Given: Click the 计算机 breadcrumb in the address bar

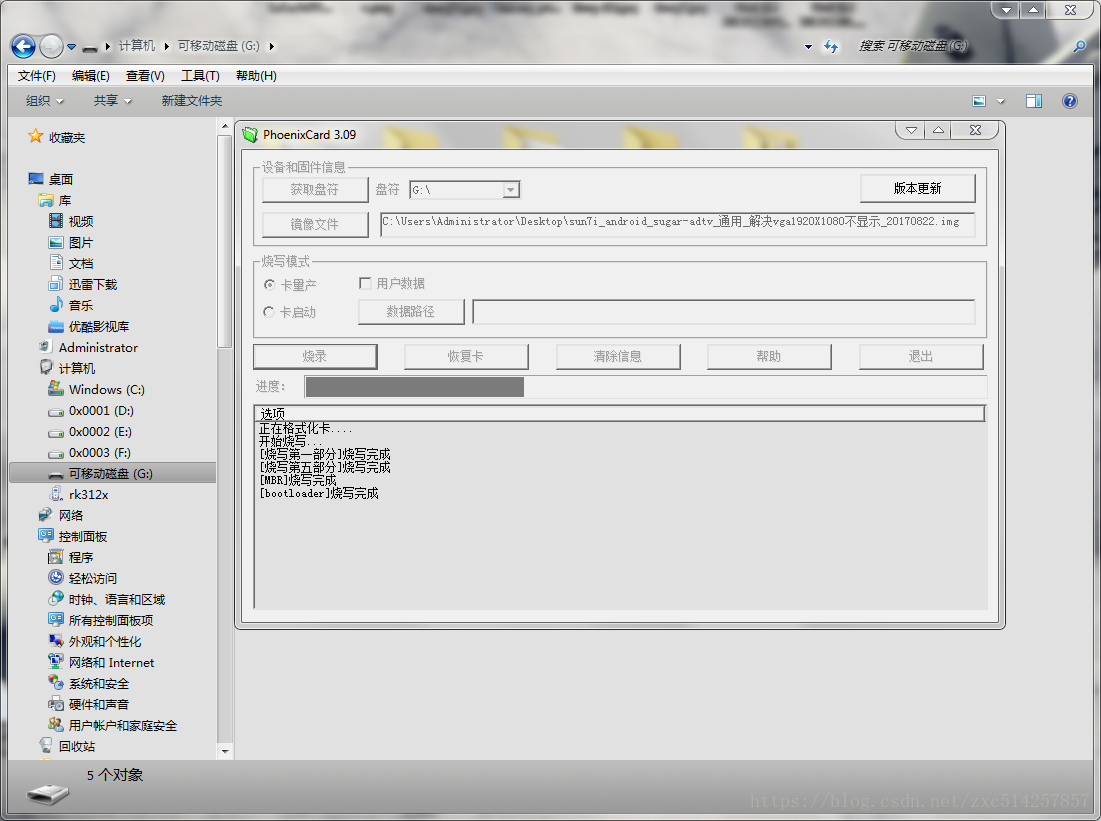Looking at the screenshot, I should pyautogui.click(x=136, y=46).
